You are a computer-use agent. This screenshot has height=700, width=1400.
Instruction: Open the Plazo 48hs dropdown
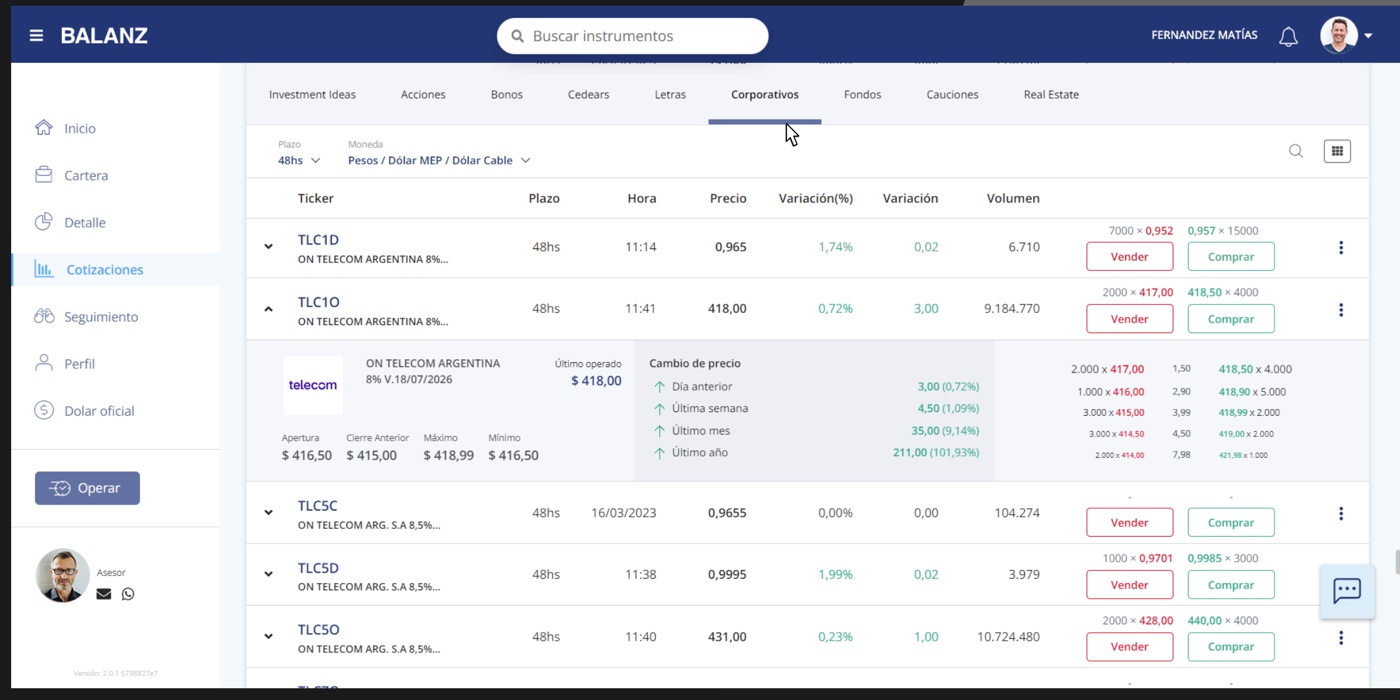(x=299, y=160)
